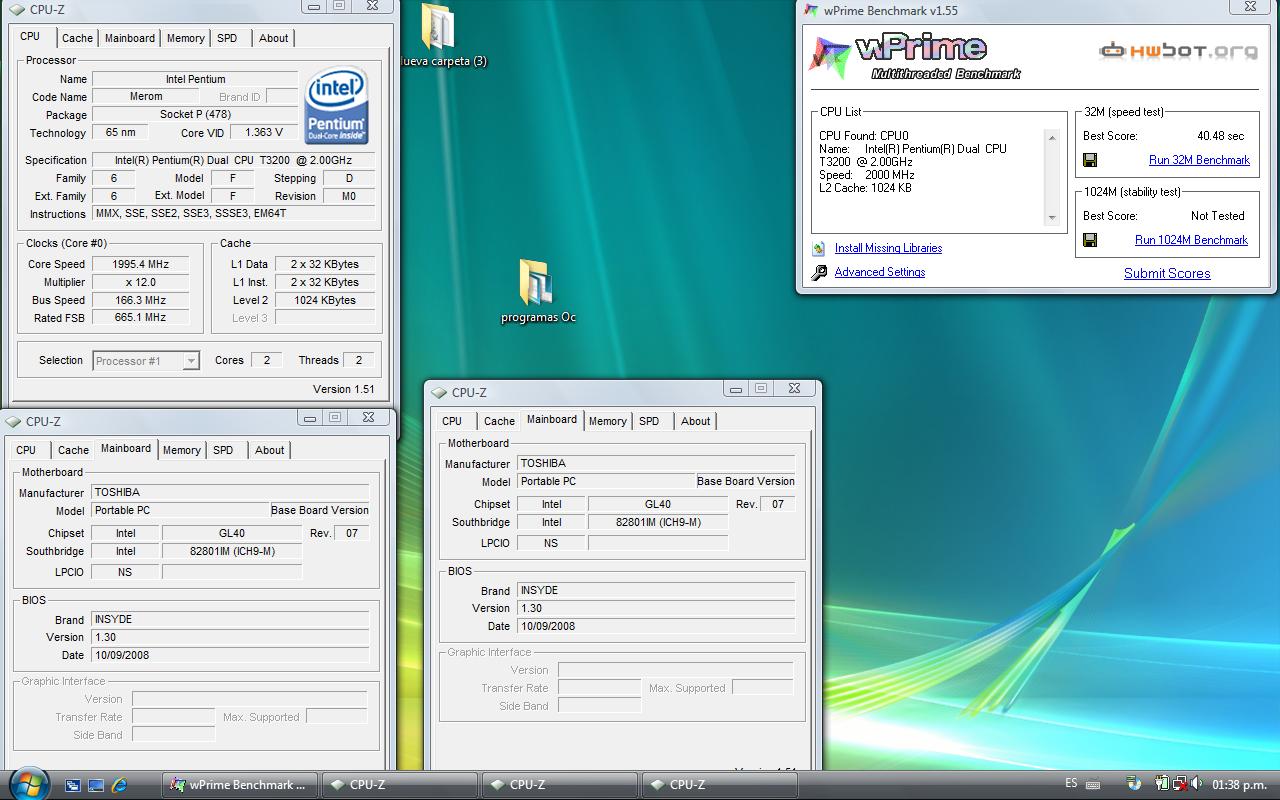Viewport: 1280px width, 800px height.
Task: Open Mainboard tab in top-left CPU-Z window
Action: pyautogui.click(x=130, y=38)
